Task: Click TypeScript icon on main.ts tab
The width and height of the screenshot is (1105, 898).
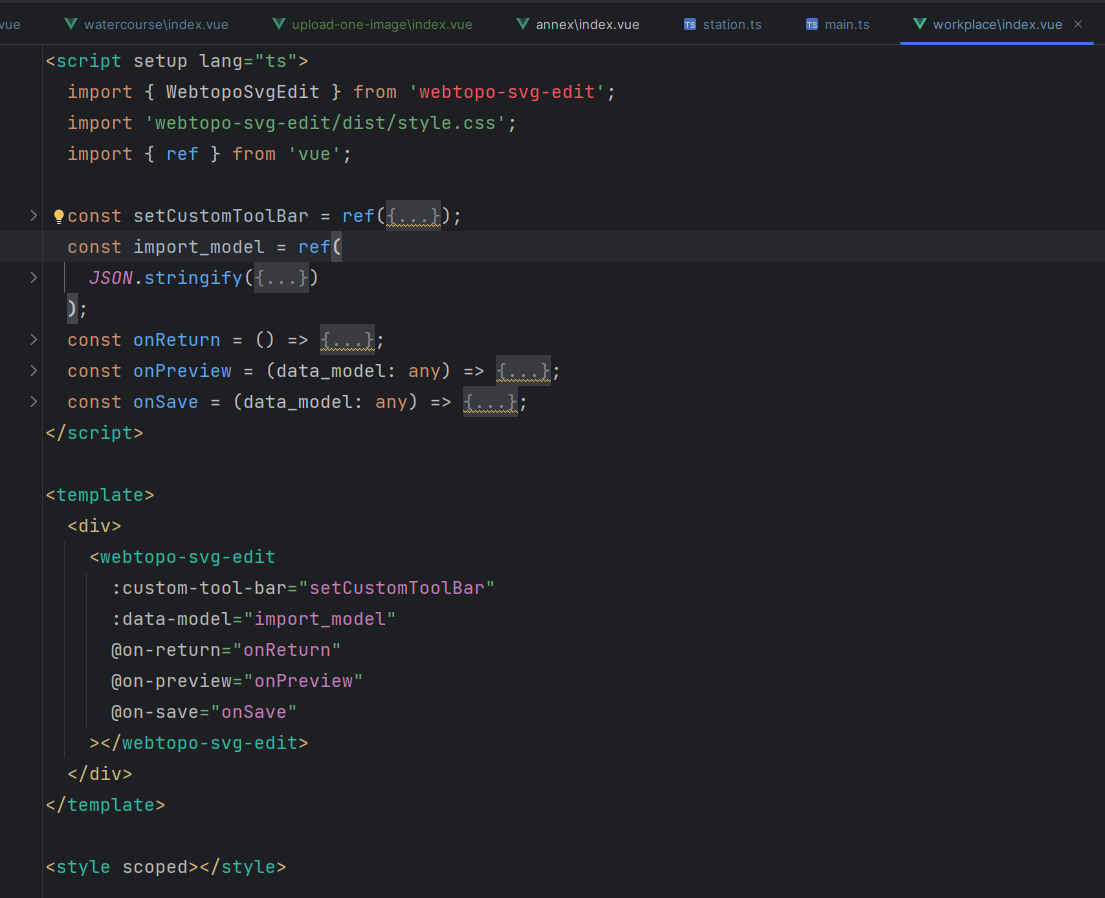Action: [x=812, y=25]
